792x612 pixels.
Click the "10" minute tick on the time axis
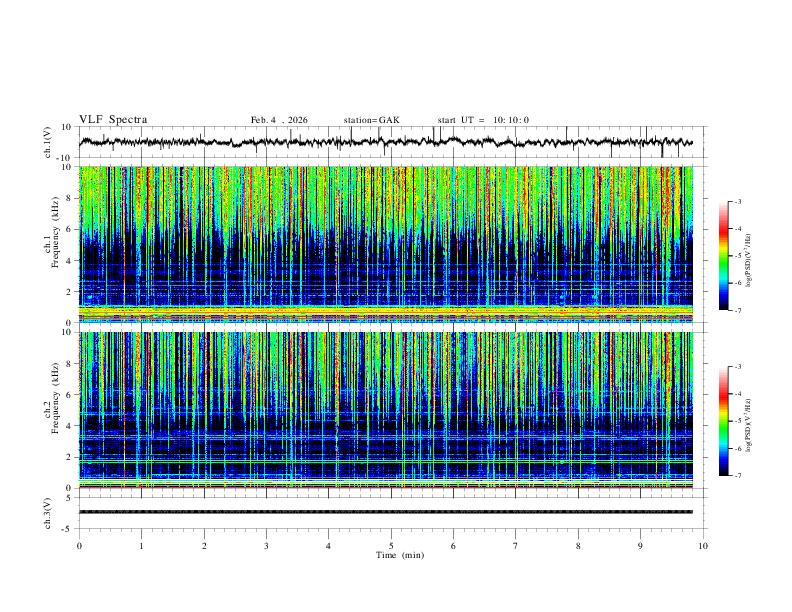pos(703,546)
